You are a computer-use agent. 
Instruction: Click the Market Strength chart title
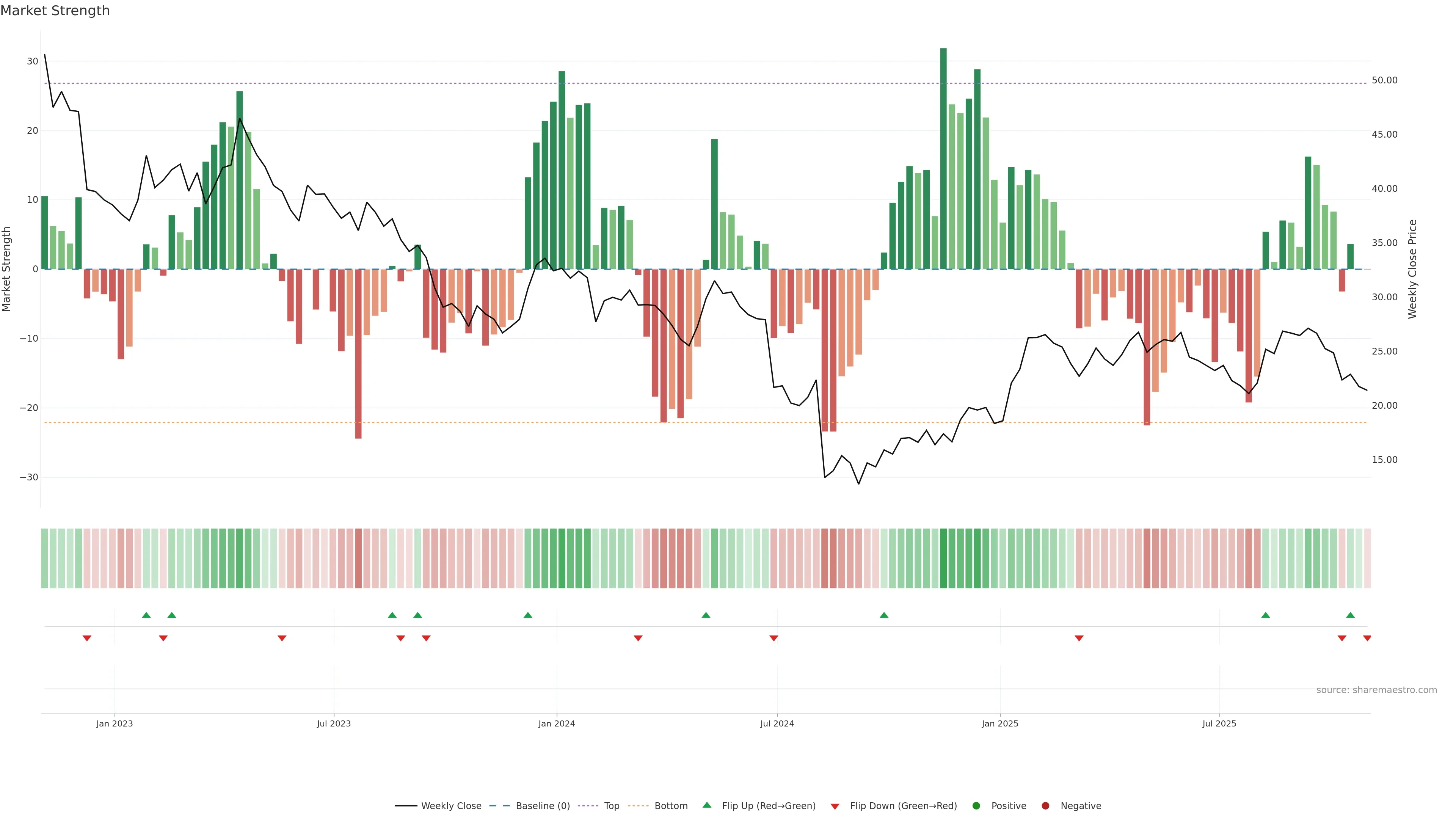tap(55, 11)
